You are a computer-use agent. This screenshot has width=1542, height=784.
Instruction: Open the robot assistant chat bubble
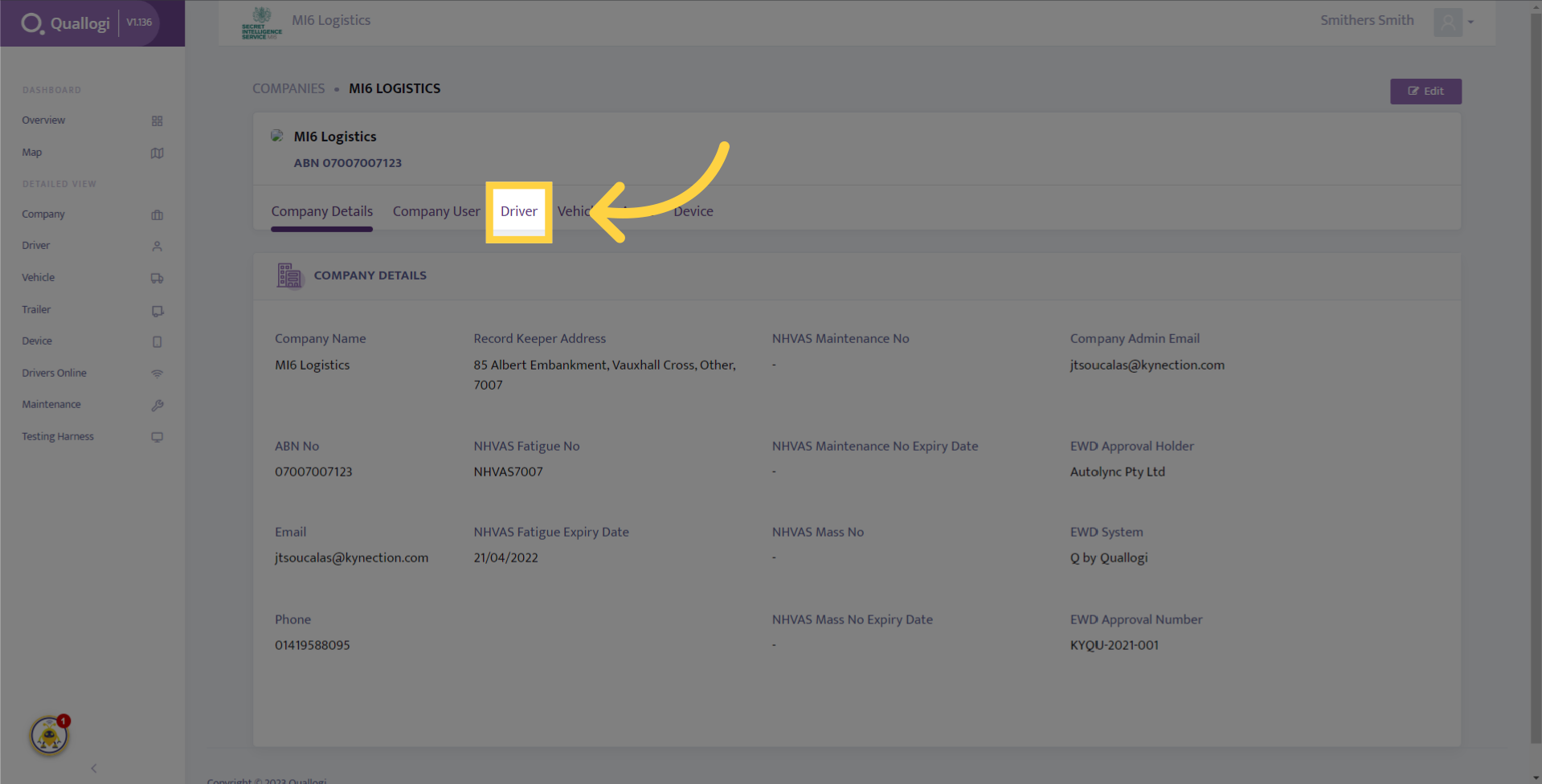tap(50, 735)
